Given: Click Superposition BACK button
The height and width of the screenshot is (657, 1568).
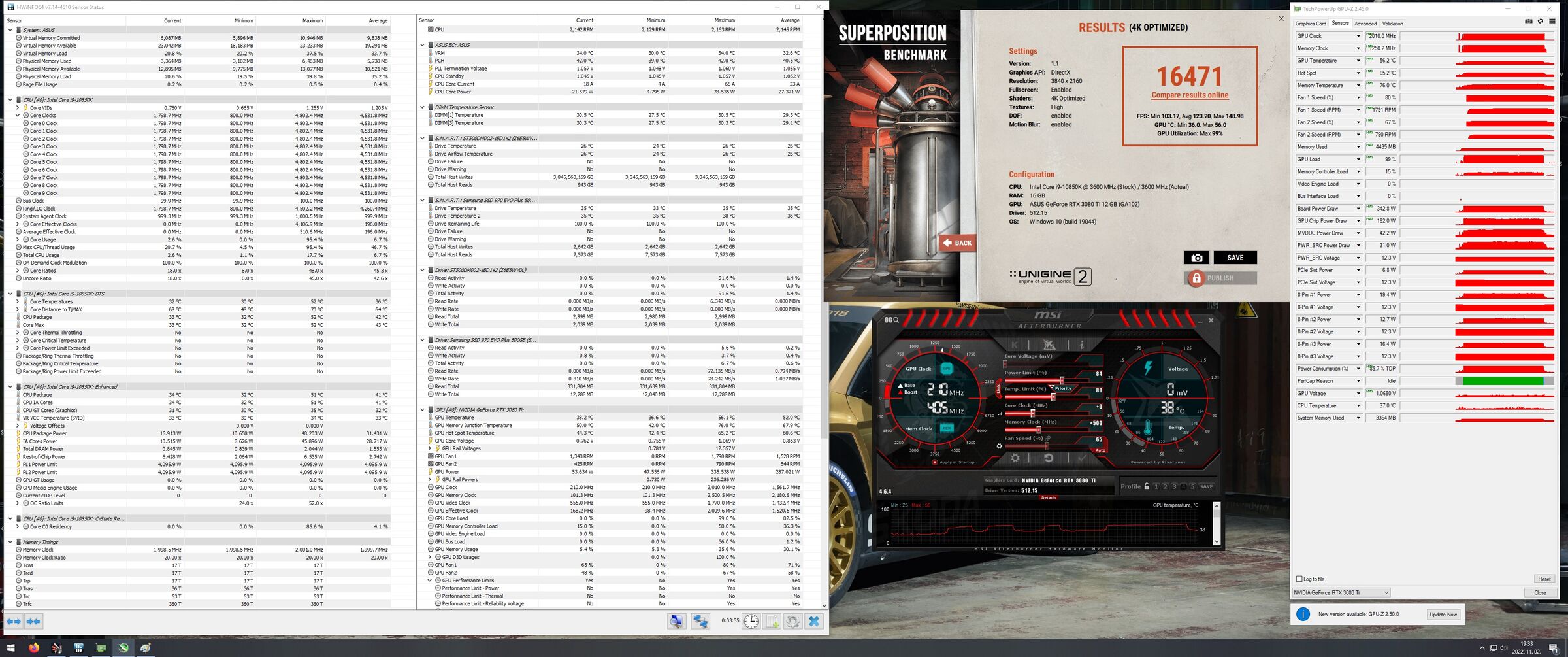Looking at the screenshot, I should click(957, 243).
